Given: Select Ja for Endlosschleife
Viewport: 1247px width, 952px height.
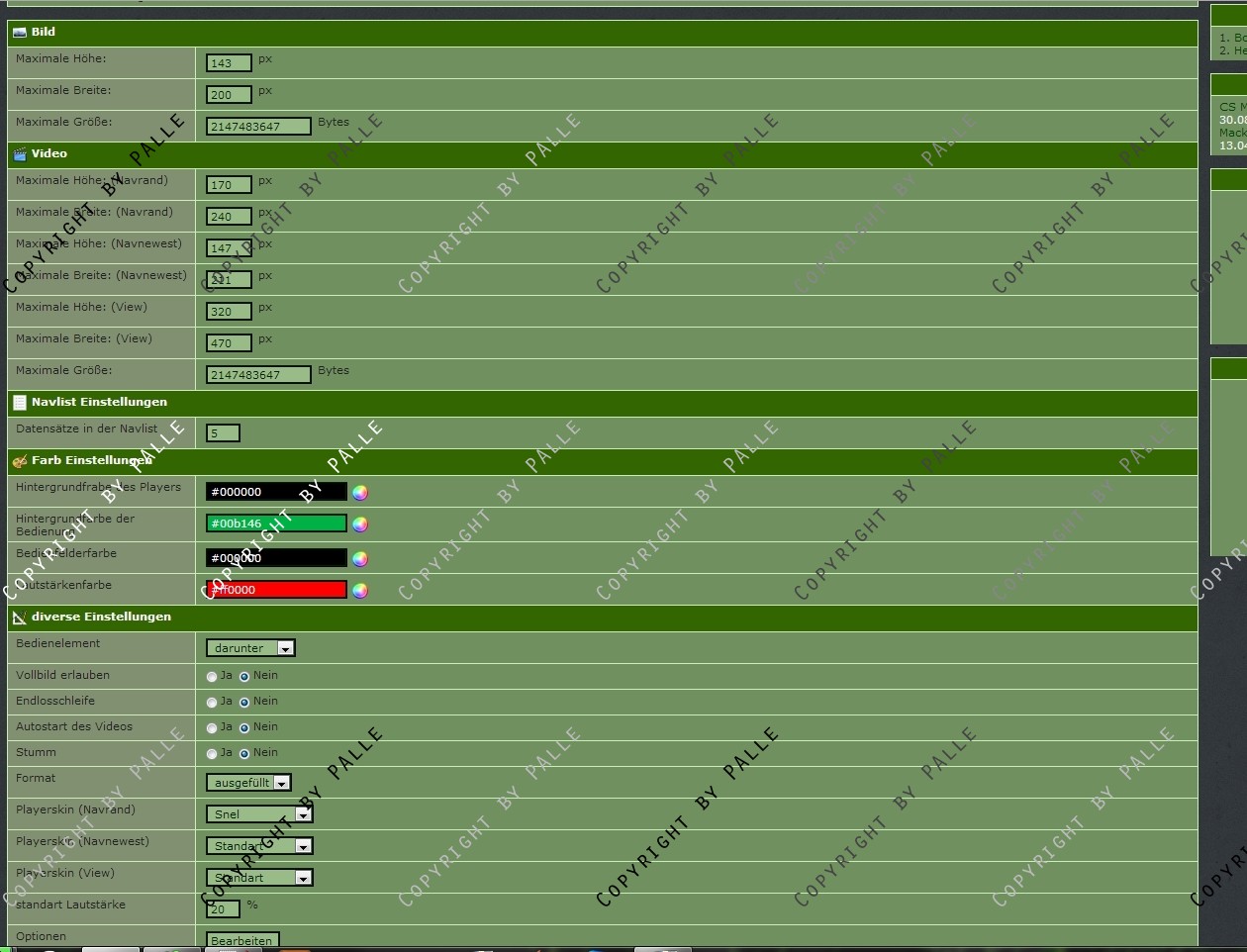Looking at the screenshot, I should (x=212, y=703).
